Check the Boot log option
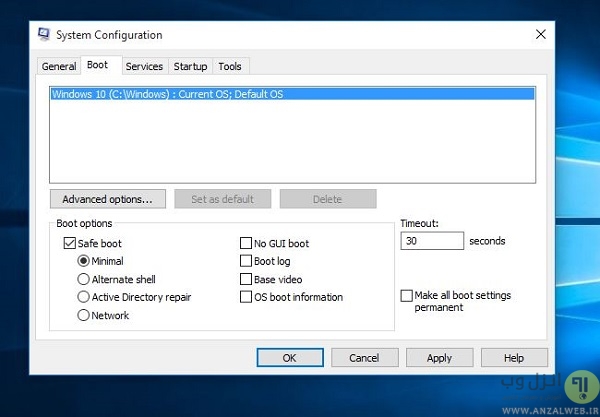600x417 pixels. (x=246, y=261)
